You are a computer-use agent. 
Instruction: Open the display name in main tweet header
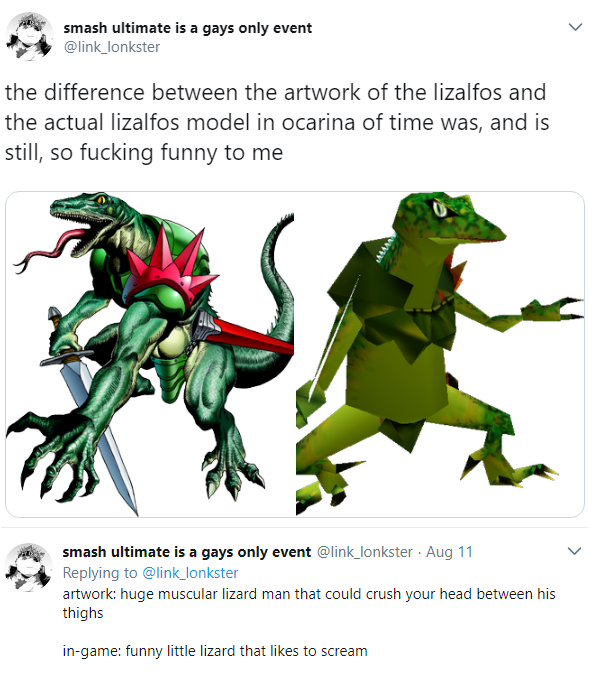click(187, 28)
